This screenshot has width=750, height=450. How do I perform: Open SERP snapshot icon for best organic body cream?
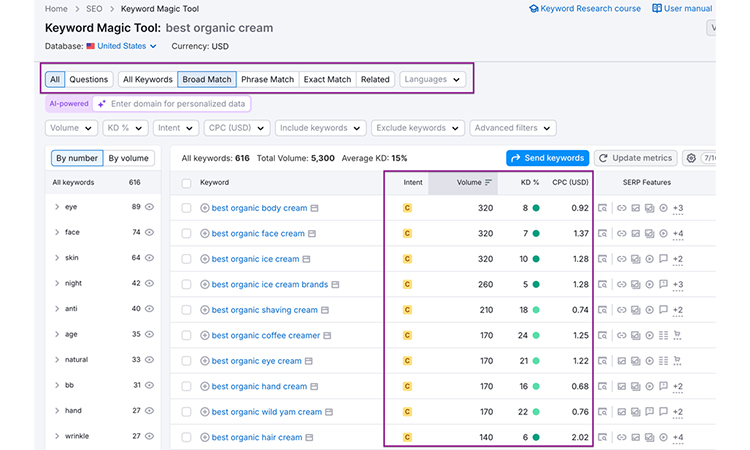click(603, 208)
